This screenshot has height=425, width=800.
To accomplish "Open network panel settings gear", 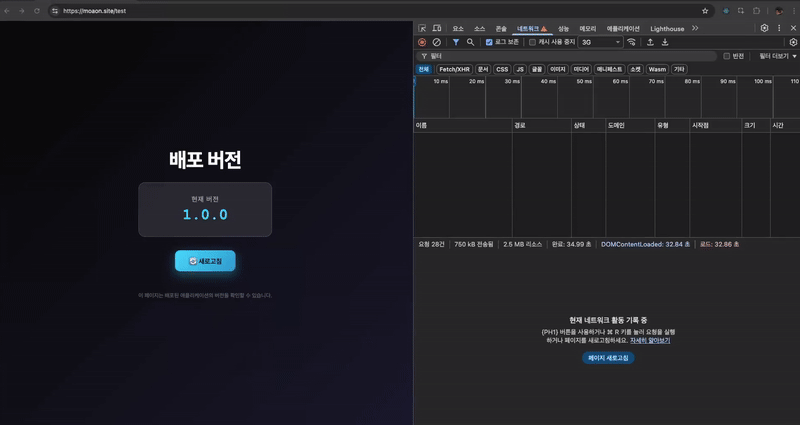I will [x=793, y=42].
